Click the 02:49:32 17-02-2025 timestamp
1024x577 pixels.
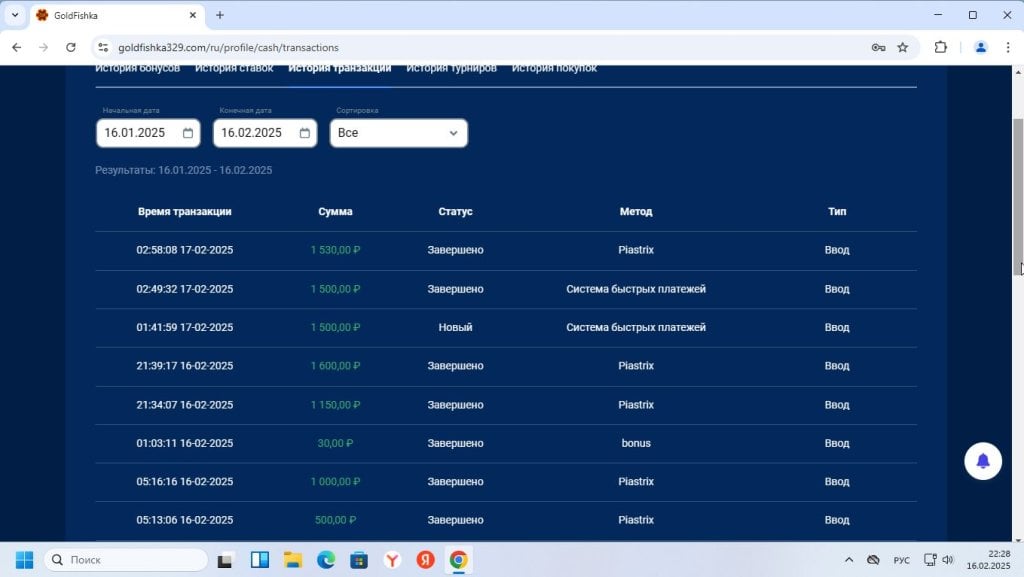[185, 289]
